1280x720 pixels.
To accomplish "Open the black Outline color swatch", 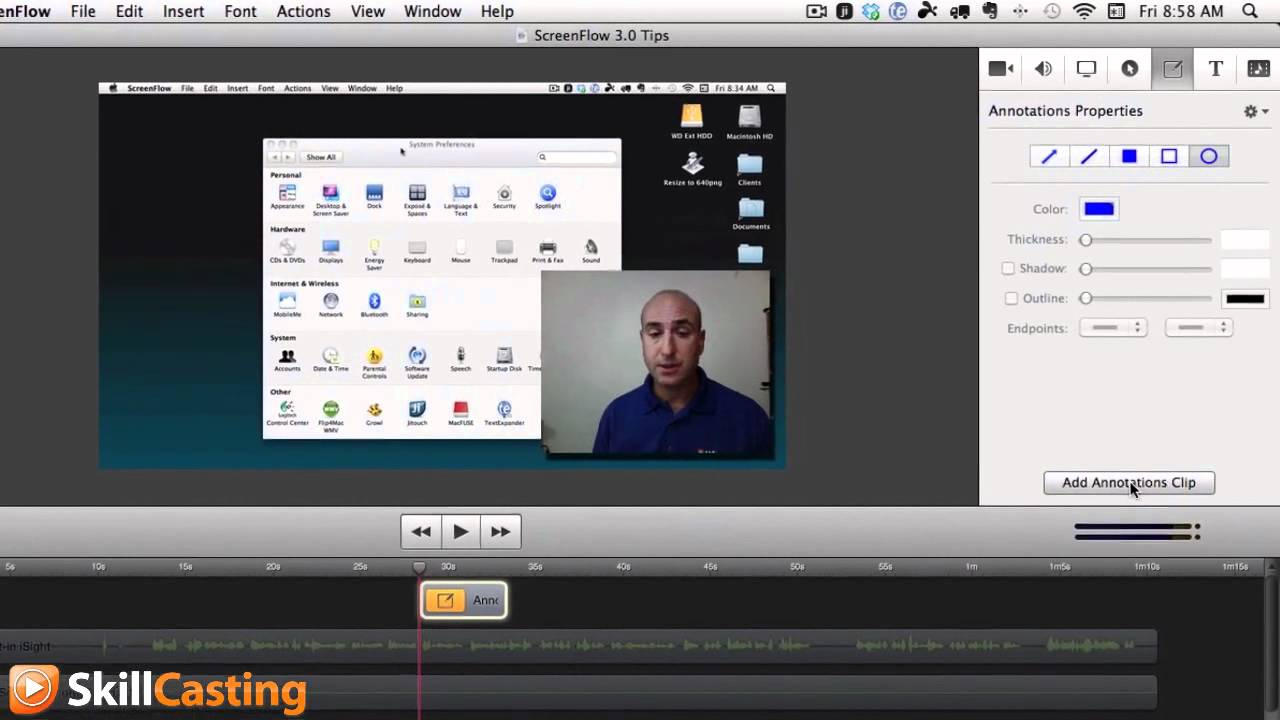I will (1245, 298).
